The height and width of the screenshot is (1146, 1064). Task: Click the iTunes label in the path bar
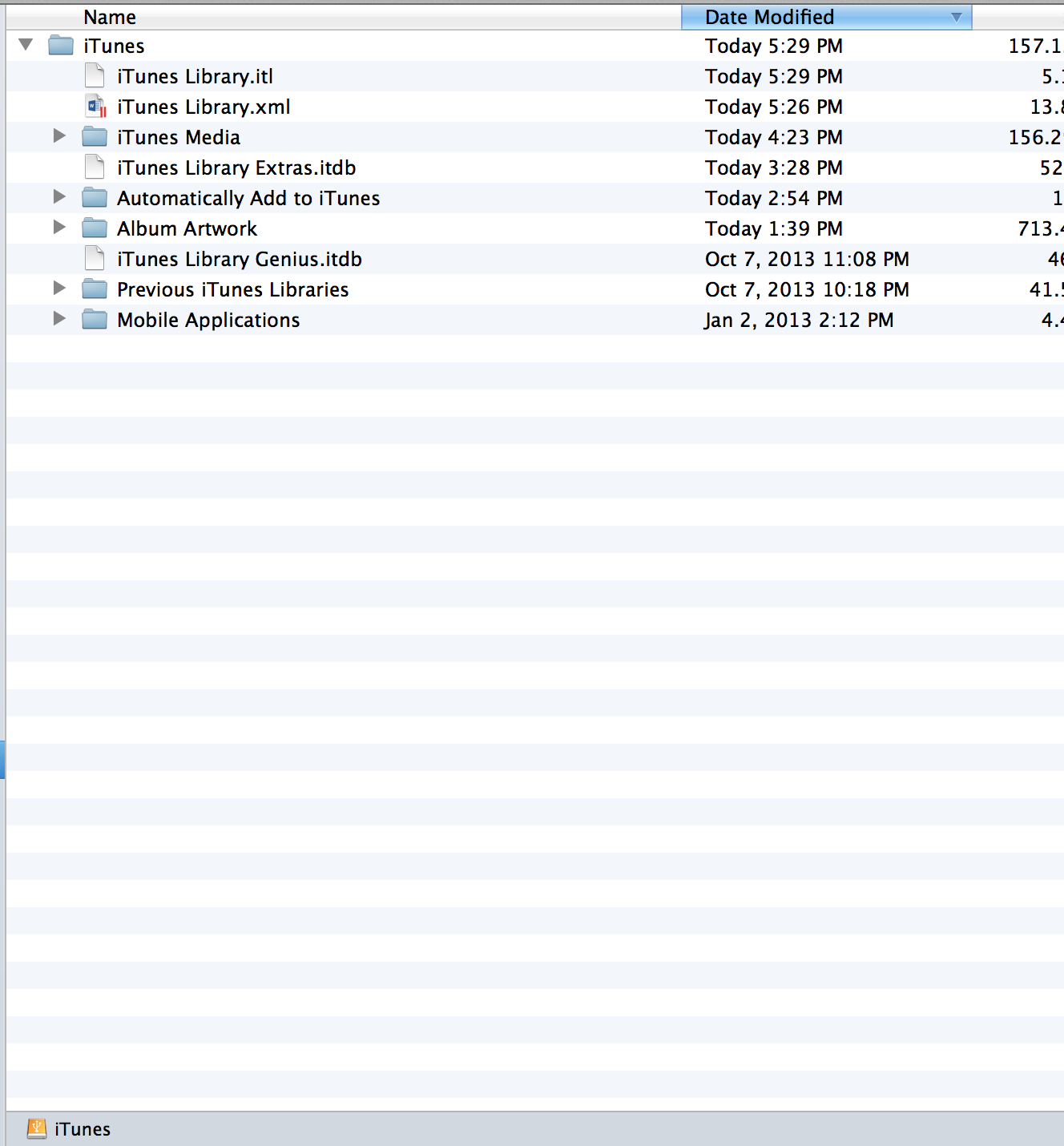[83, 1129]
